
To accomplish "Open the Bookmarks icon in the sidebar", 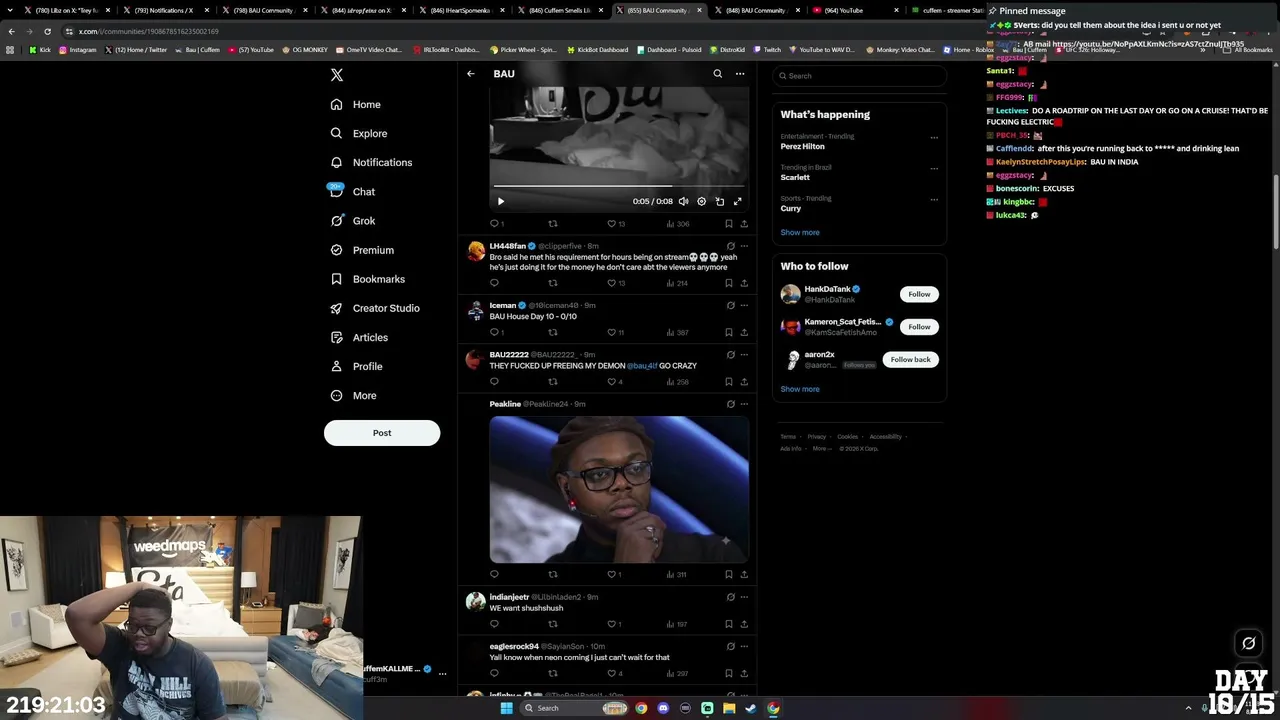I will [x=336, y=279].
